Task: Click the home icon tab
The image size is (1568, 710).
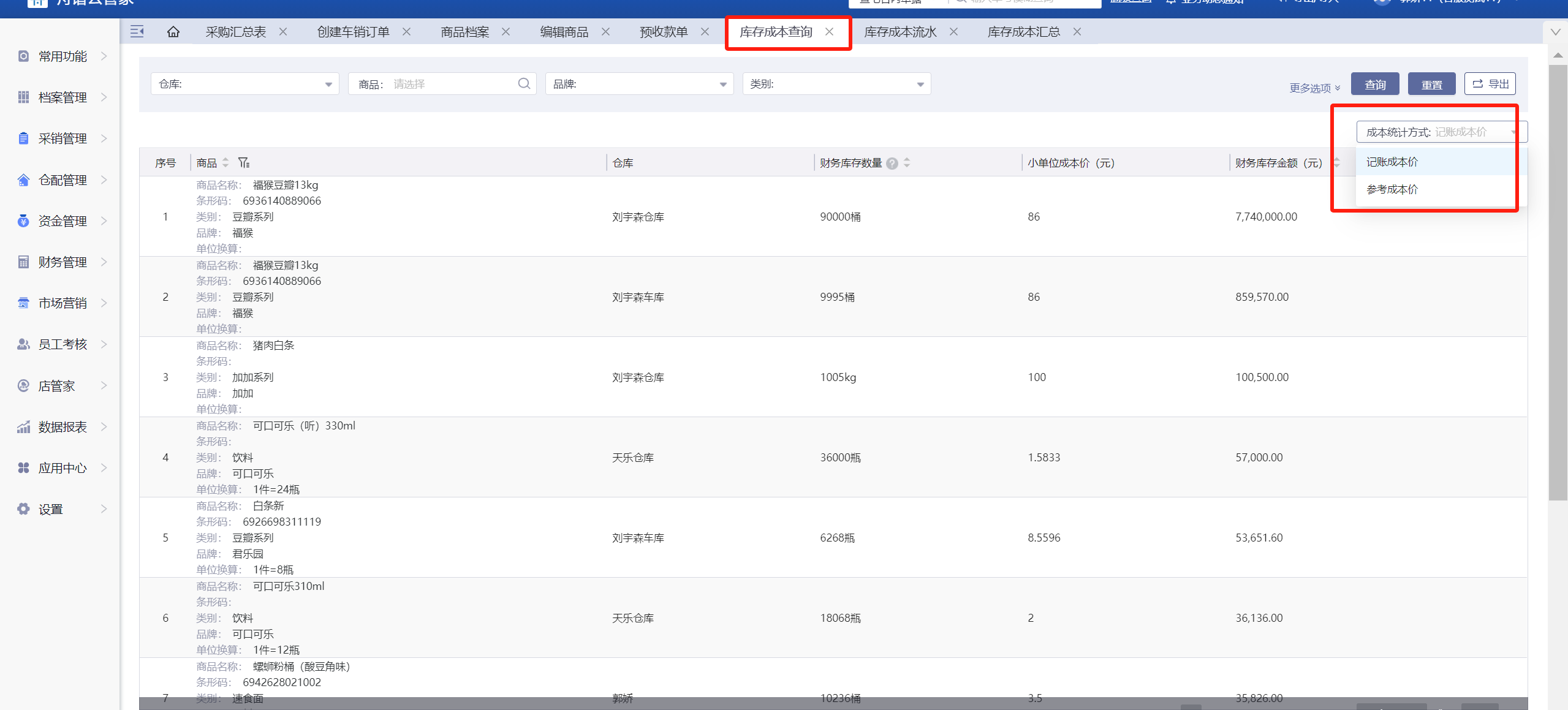Action: (173, 32)
